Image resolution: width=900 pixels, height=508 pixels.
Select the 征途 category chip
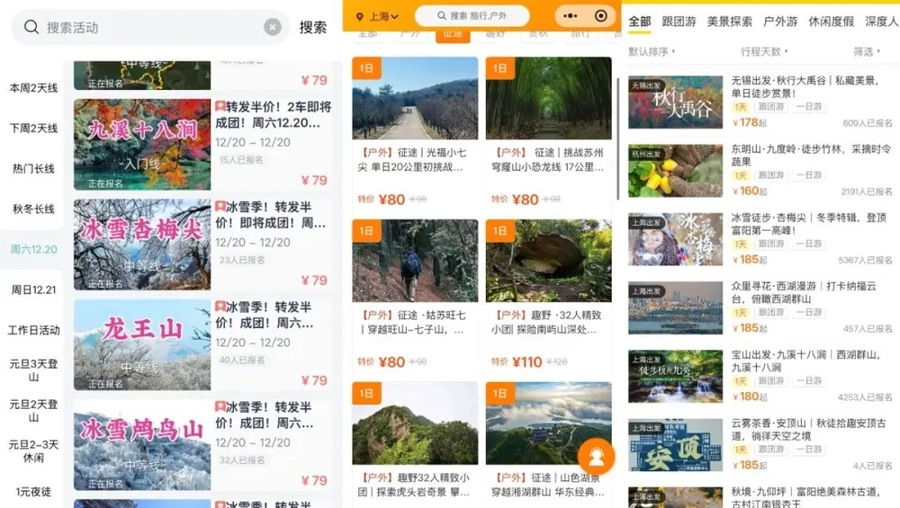coord(453,34)
